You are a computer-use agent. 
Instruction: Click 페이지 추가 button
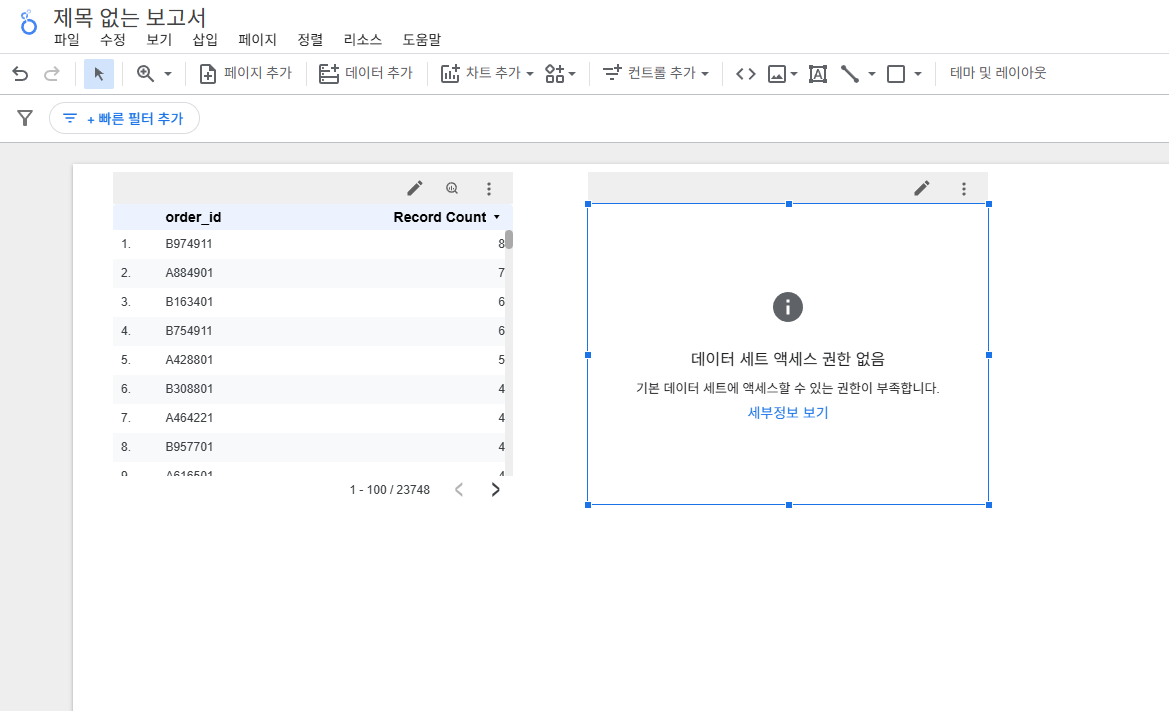pos(245,74)
